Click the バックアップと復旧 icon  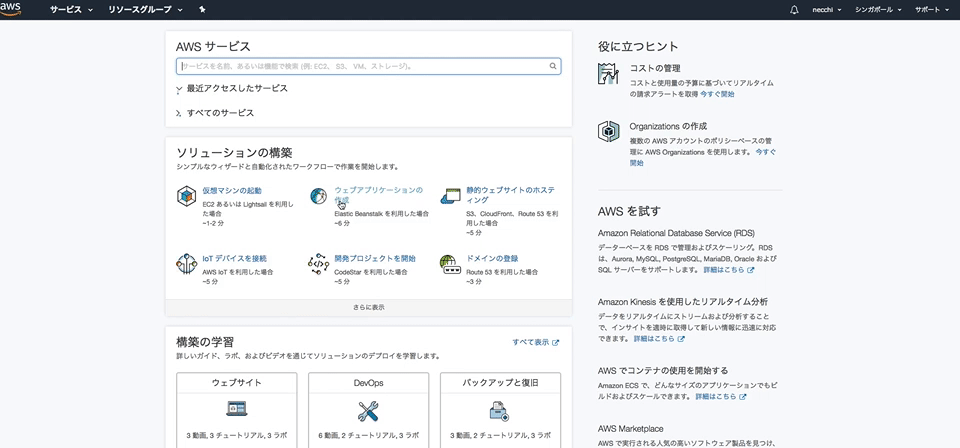click(x=500, y=411)
